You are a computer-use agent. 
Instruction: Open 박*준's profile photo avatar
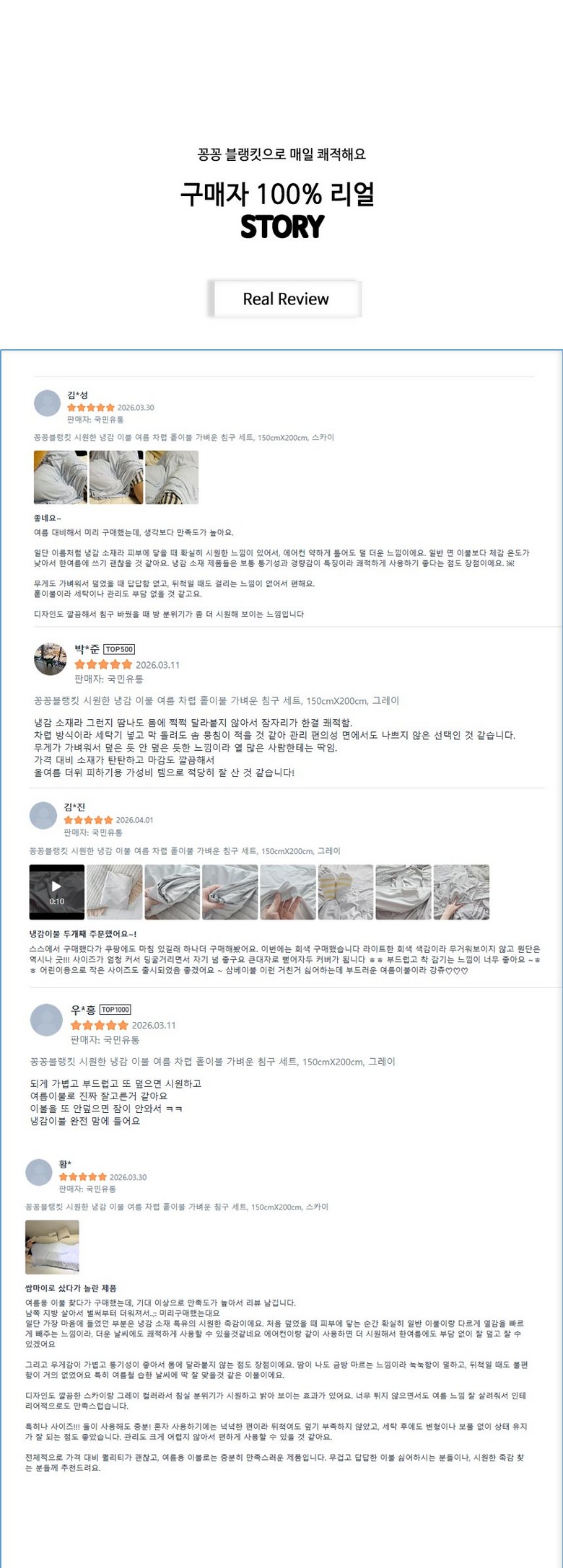[x=51, y=659]
